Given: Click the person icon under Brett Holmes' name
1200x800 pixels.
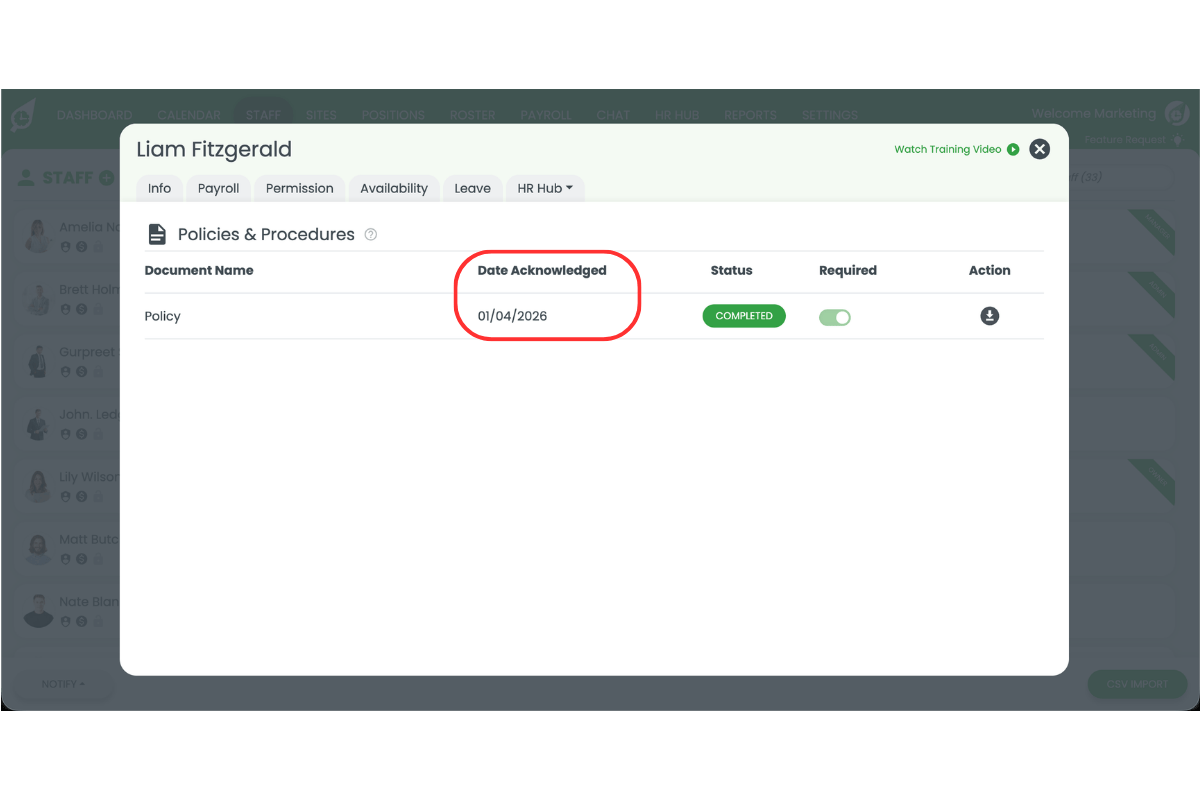Looking at the screenshot, I should pyautogui.click(x=65, y=309).
